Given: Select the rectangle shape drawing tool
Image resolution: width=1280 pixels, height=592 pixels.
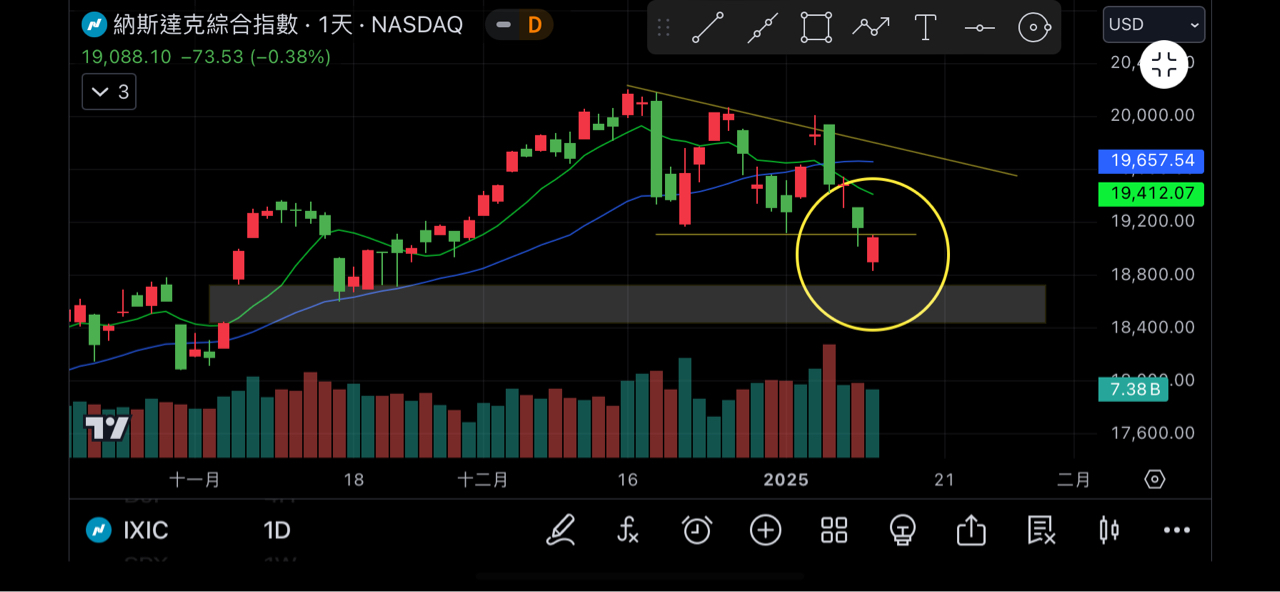Looking at the screenshot, I should tap(816, 27).
